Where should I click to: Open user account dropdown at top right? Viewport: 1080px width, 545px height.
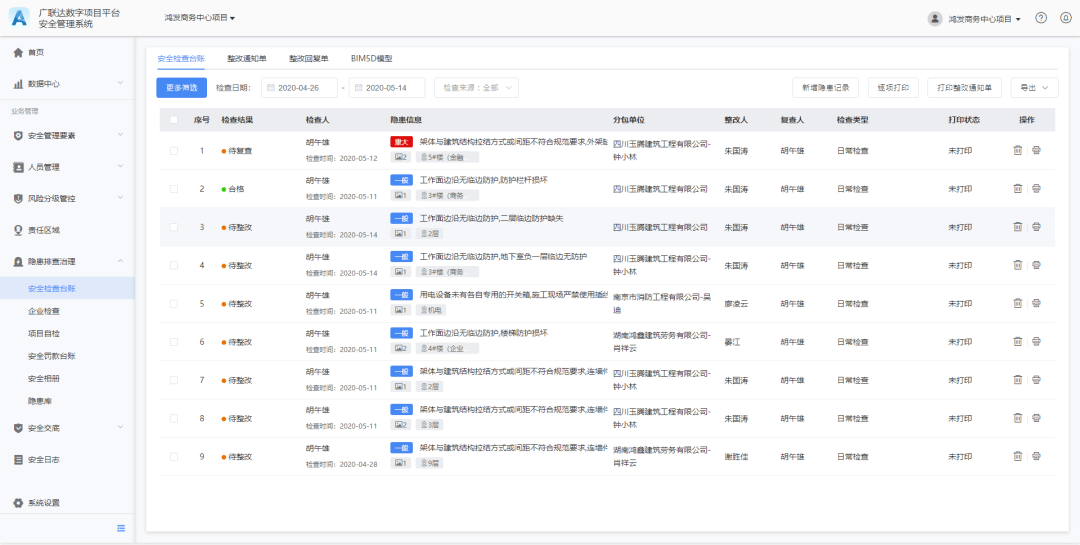point(984,19)
